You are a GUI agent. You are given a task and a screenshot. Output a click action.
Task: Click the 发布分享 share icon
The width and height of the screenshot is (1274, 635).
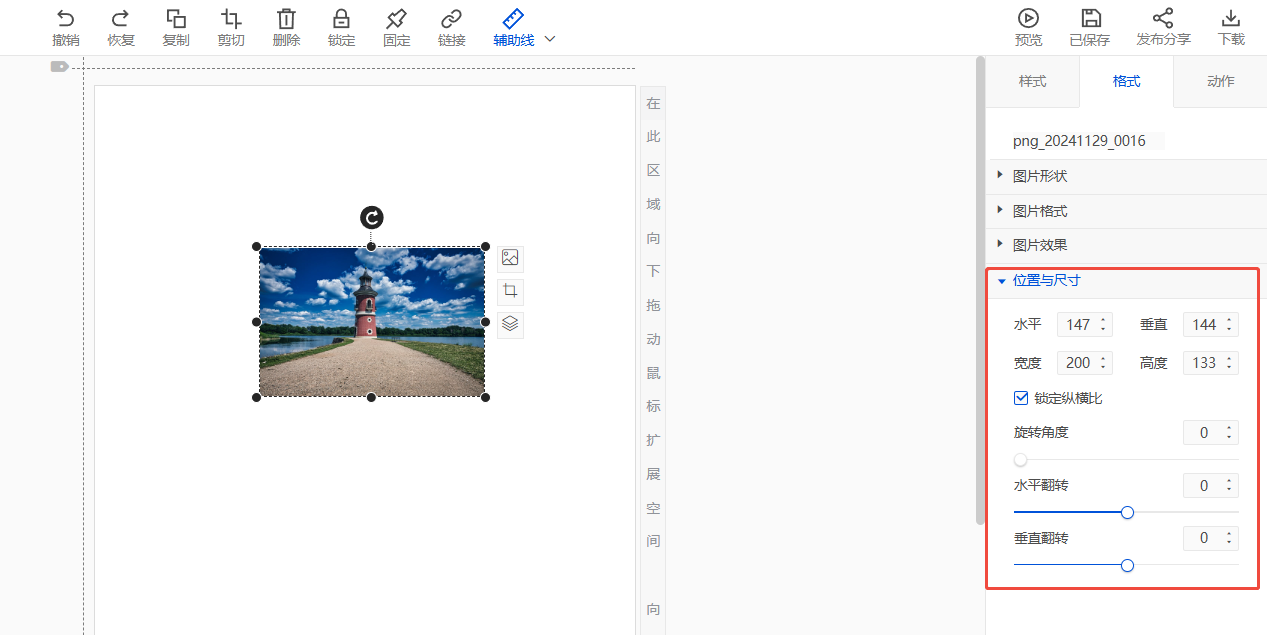1163,18
